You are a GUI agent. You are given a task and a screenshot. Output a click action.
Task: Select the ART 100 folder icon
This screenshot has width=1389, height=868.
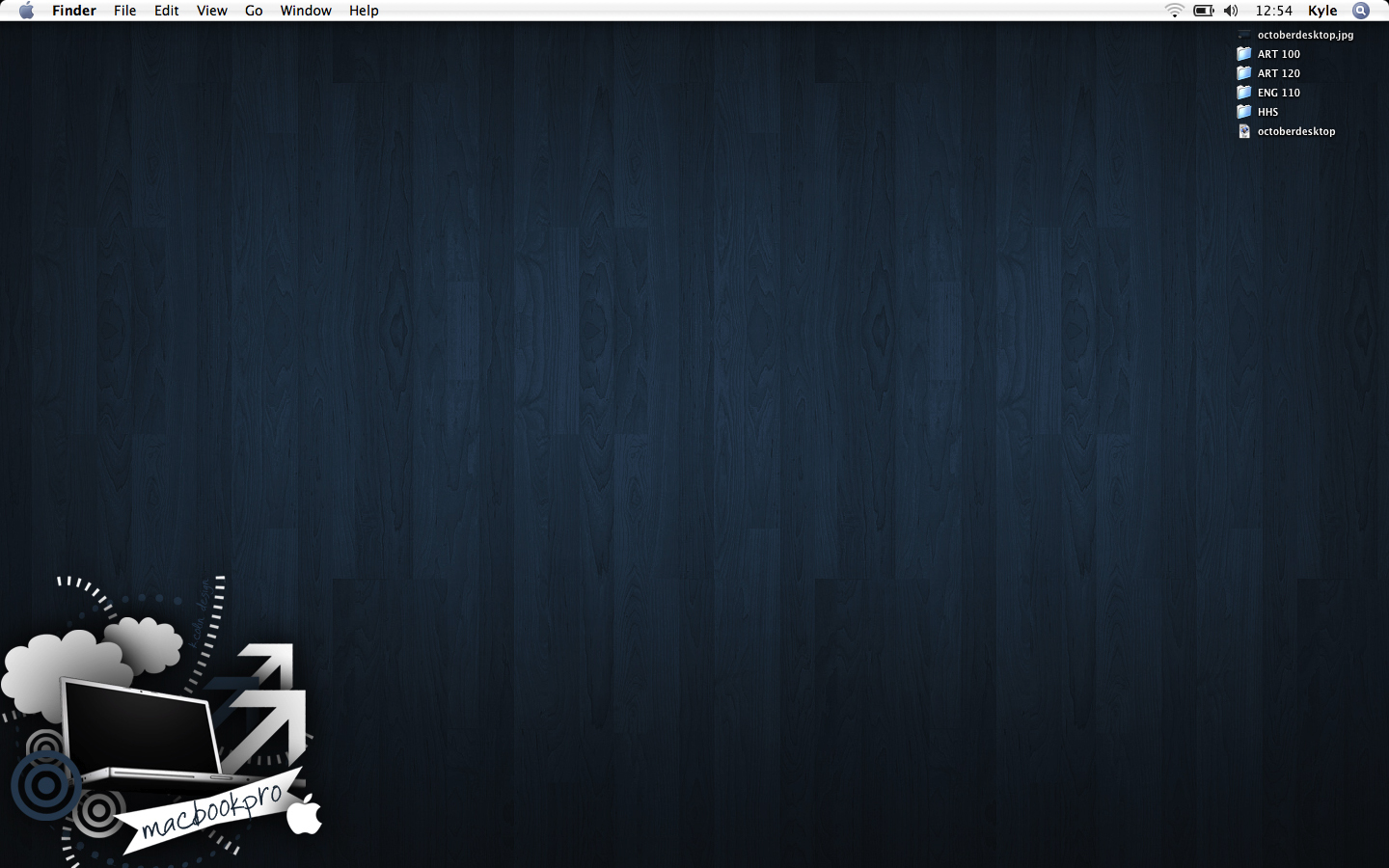[1244, 54]
